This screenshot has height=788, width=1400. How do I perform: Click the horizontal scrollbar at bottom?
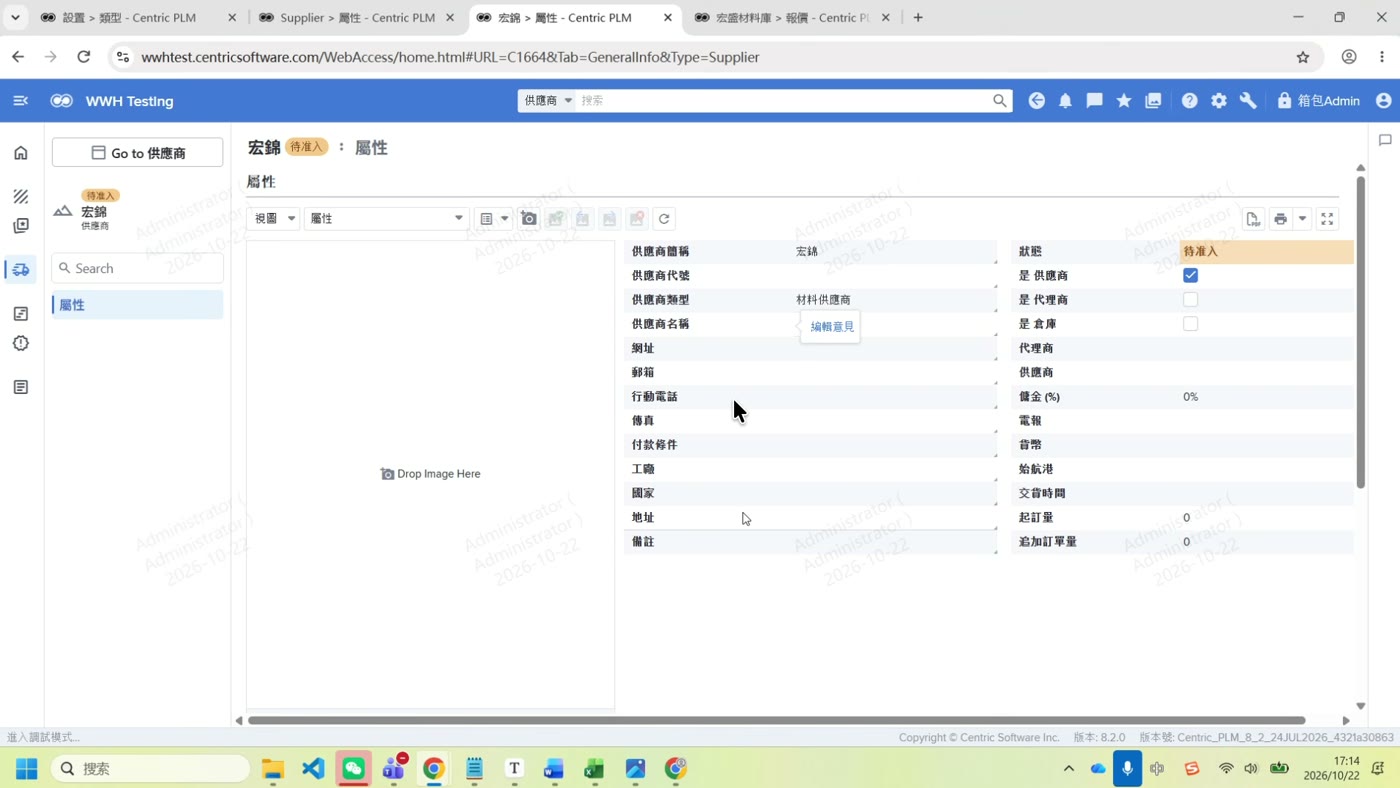(x=776, y=720)
